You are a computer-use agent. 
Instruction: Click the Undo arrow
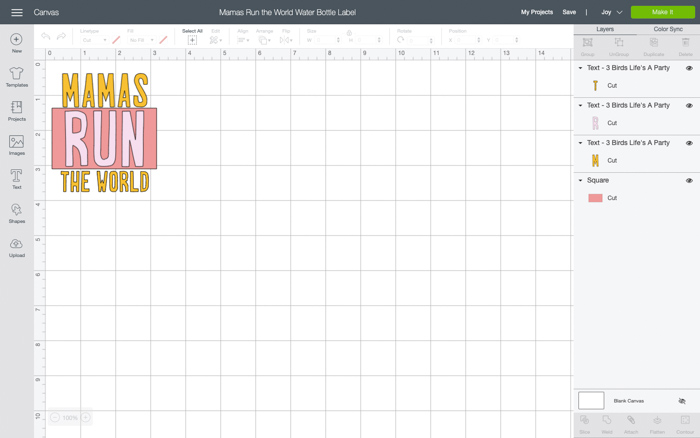pyautogui.click(x=46, y=36)
